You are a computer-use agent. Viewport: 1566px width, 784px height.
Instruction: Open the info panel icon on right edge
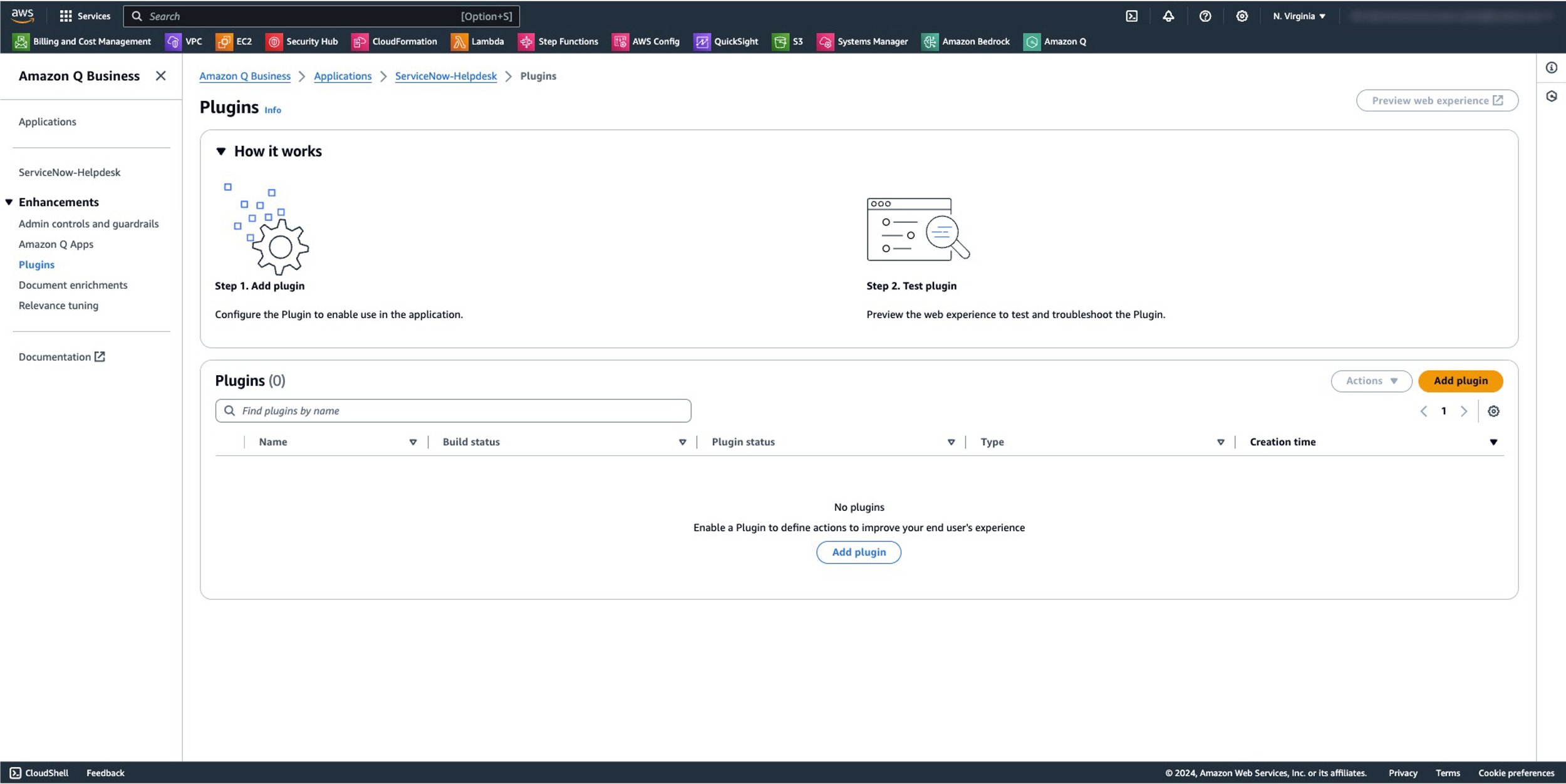(1551, 68)
